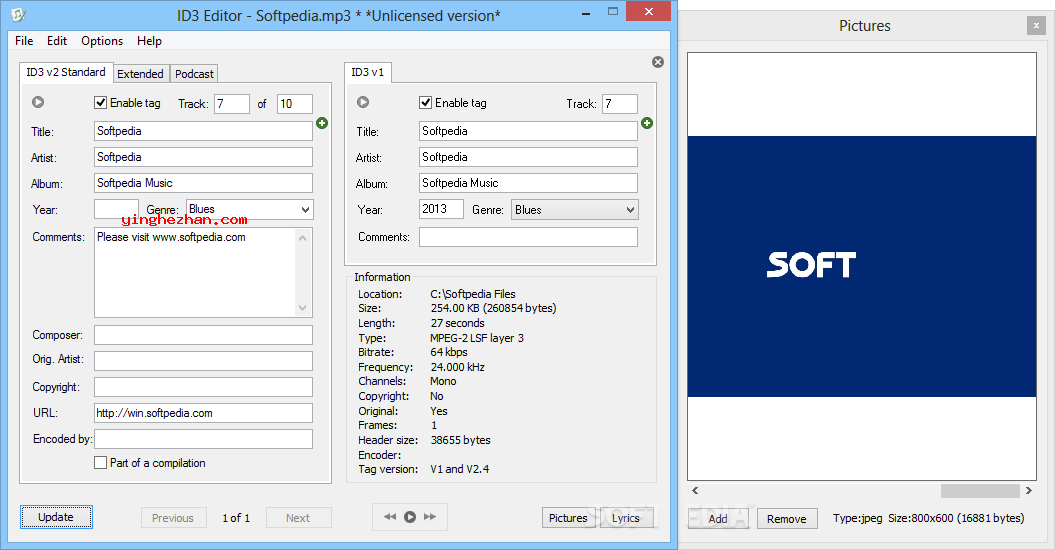Click the Lyrics button
1055x550 pixels.
tap(626, 518)
